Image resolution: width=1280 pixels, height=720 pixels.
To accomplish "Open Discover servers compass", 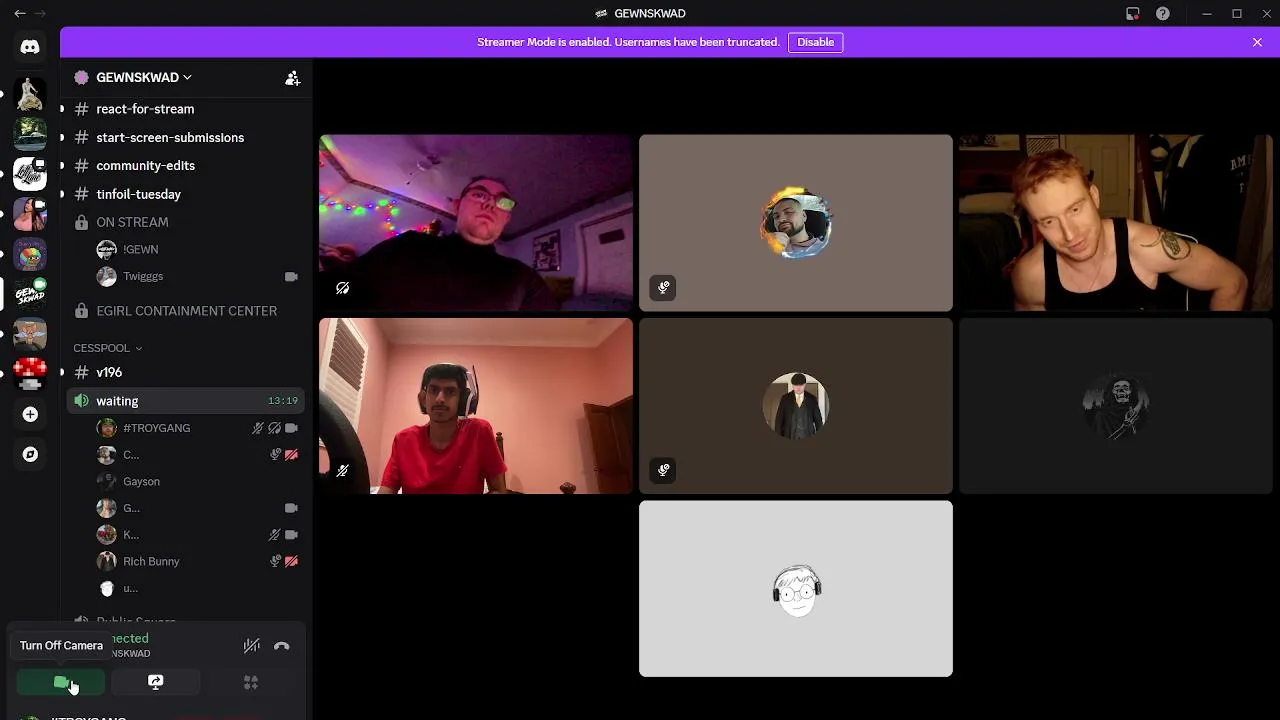I will 30,454.
